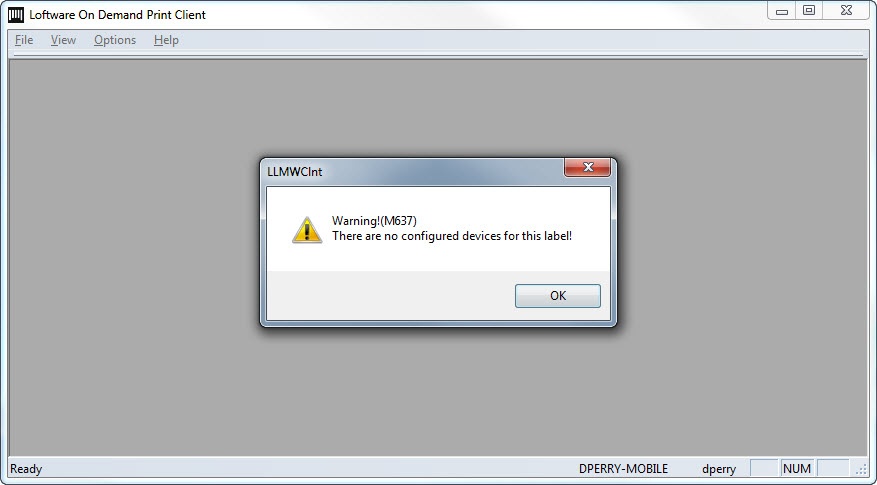The image size is (877, 485).
Task: Close the Loftware On Demand Print Client
Action: [x=846, y=11]
